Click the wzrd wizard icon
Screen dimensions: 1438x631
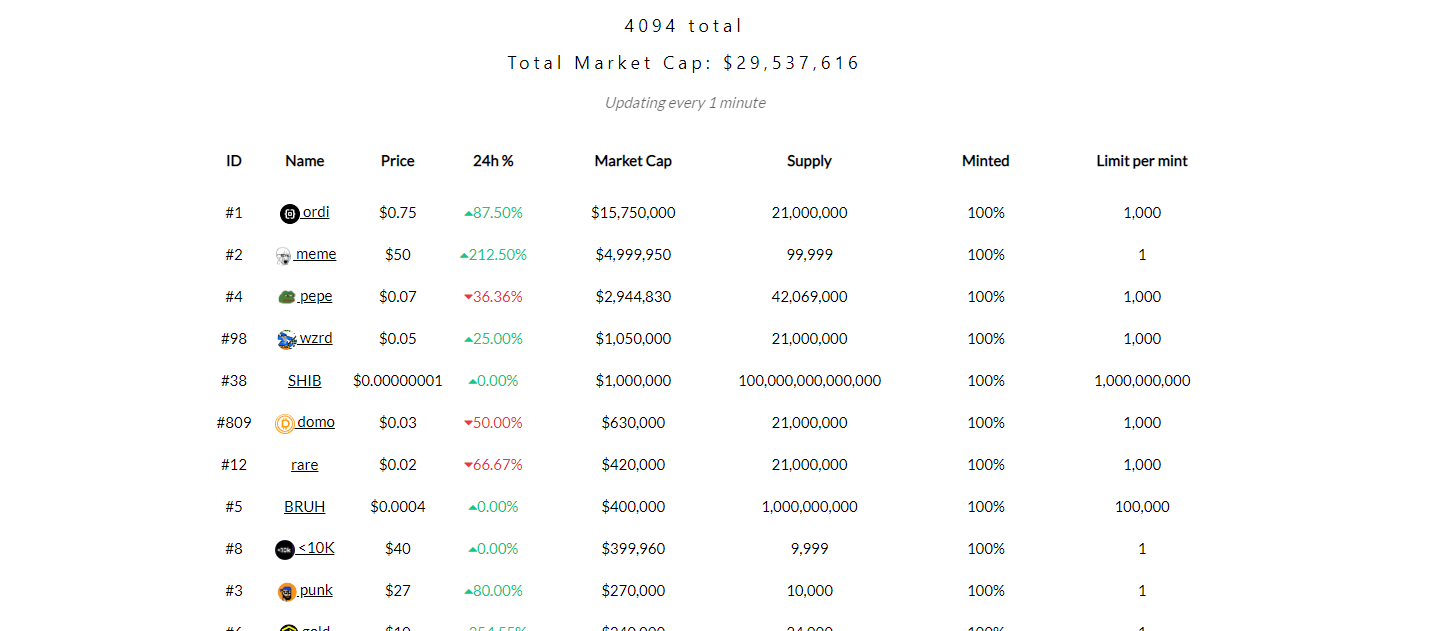[x=287, y=340]
